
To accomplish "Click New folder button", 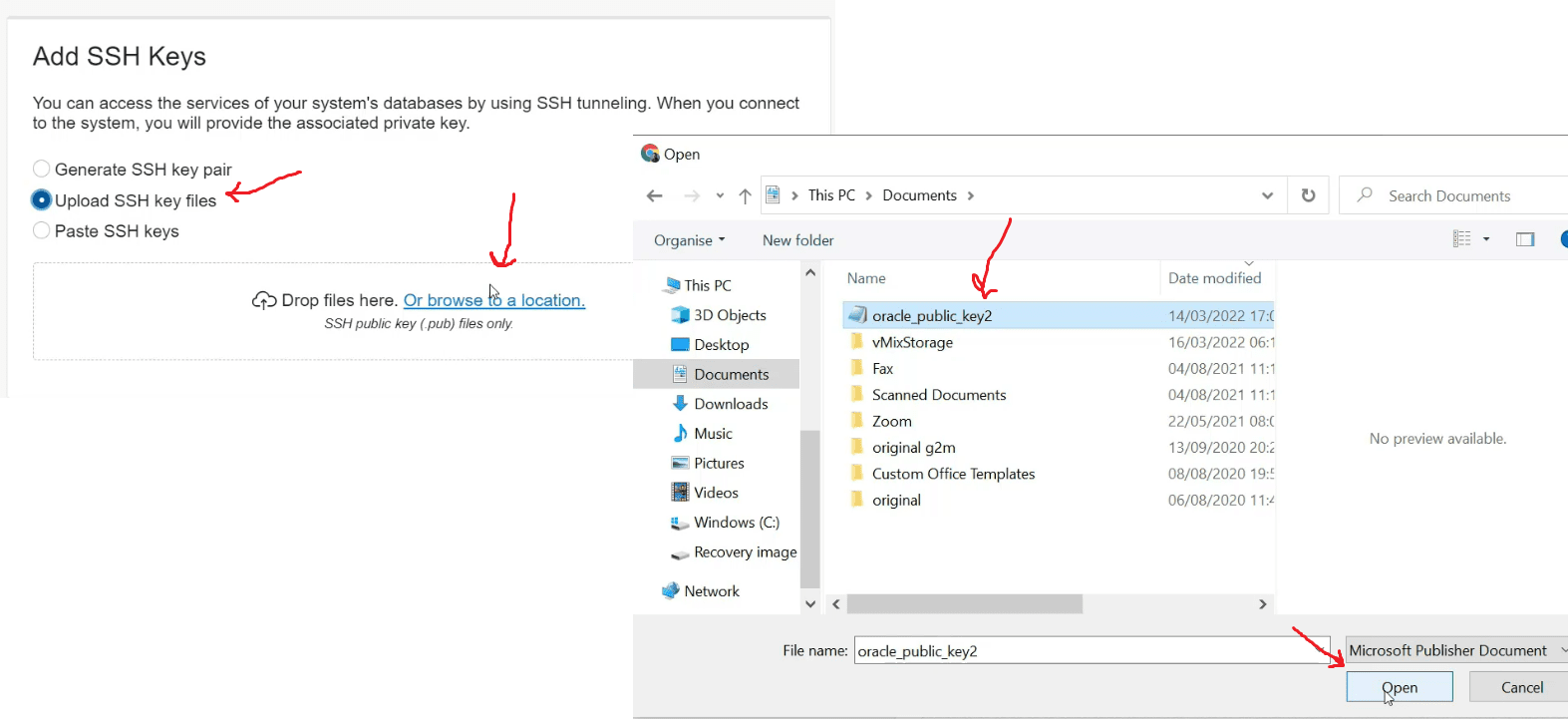I will point(797,240).
